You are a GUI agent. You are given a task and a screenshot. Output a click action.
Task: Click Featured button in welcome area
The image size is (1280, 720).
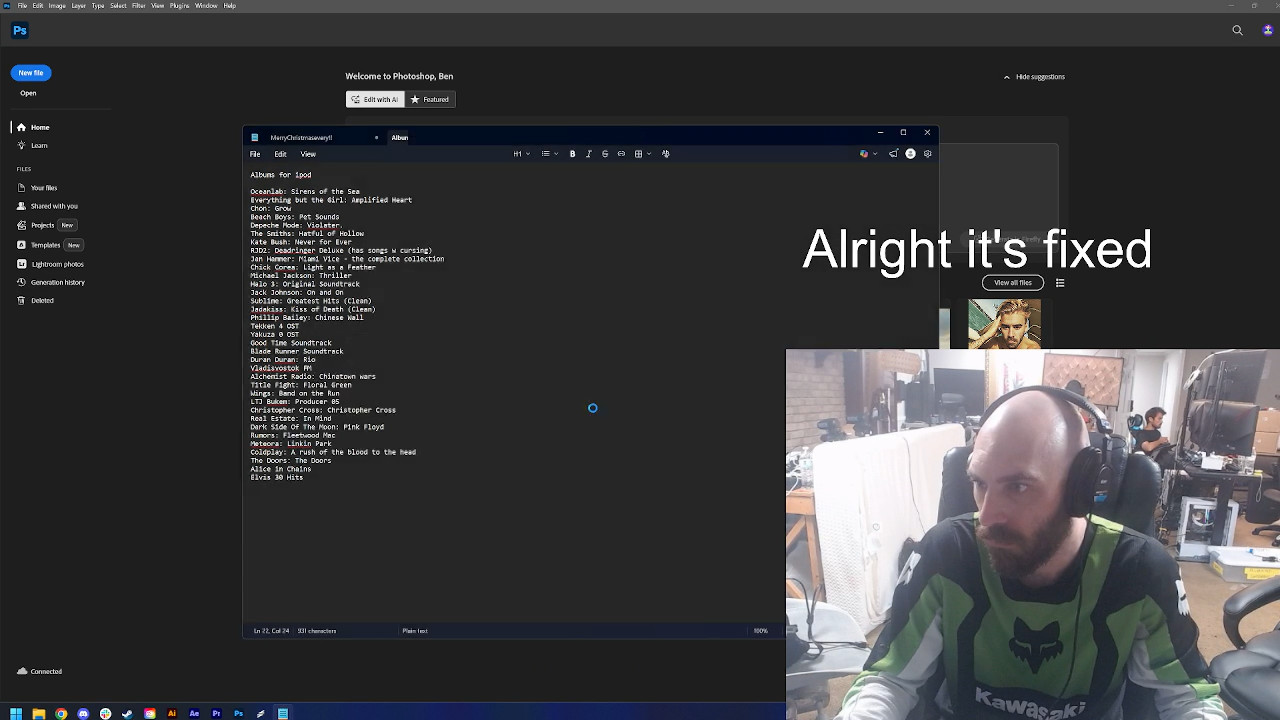[x=429, y=99]
